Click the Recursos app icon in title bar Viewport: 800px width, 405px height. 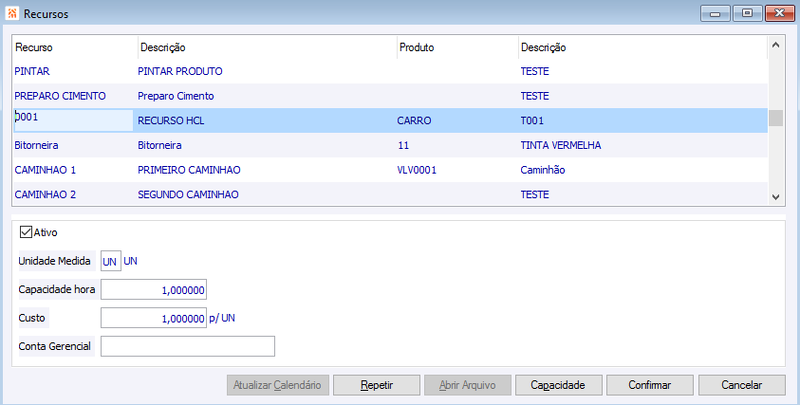tap(12, 14)
